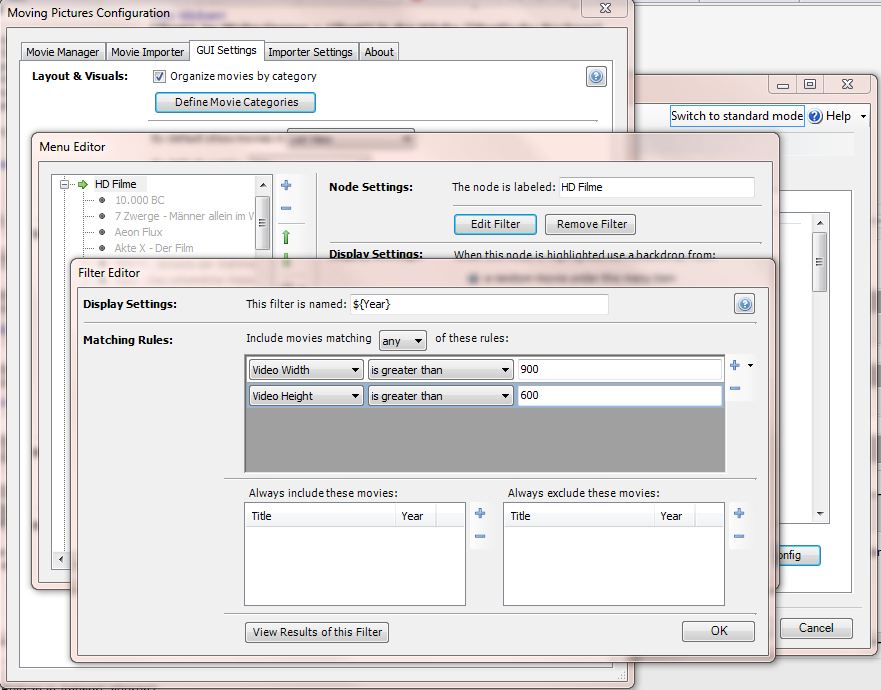Open operator dropdown for Video Height rule
Image resolution: width=881 pixels, height=690 pixels.
440,396
